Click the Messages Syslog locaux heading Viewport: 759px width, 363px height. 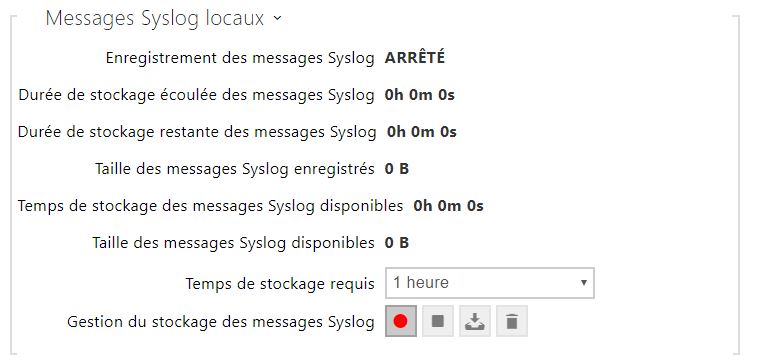click(x=155, y=18)
